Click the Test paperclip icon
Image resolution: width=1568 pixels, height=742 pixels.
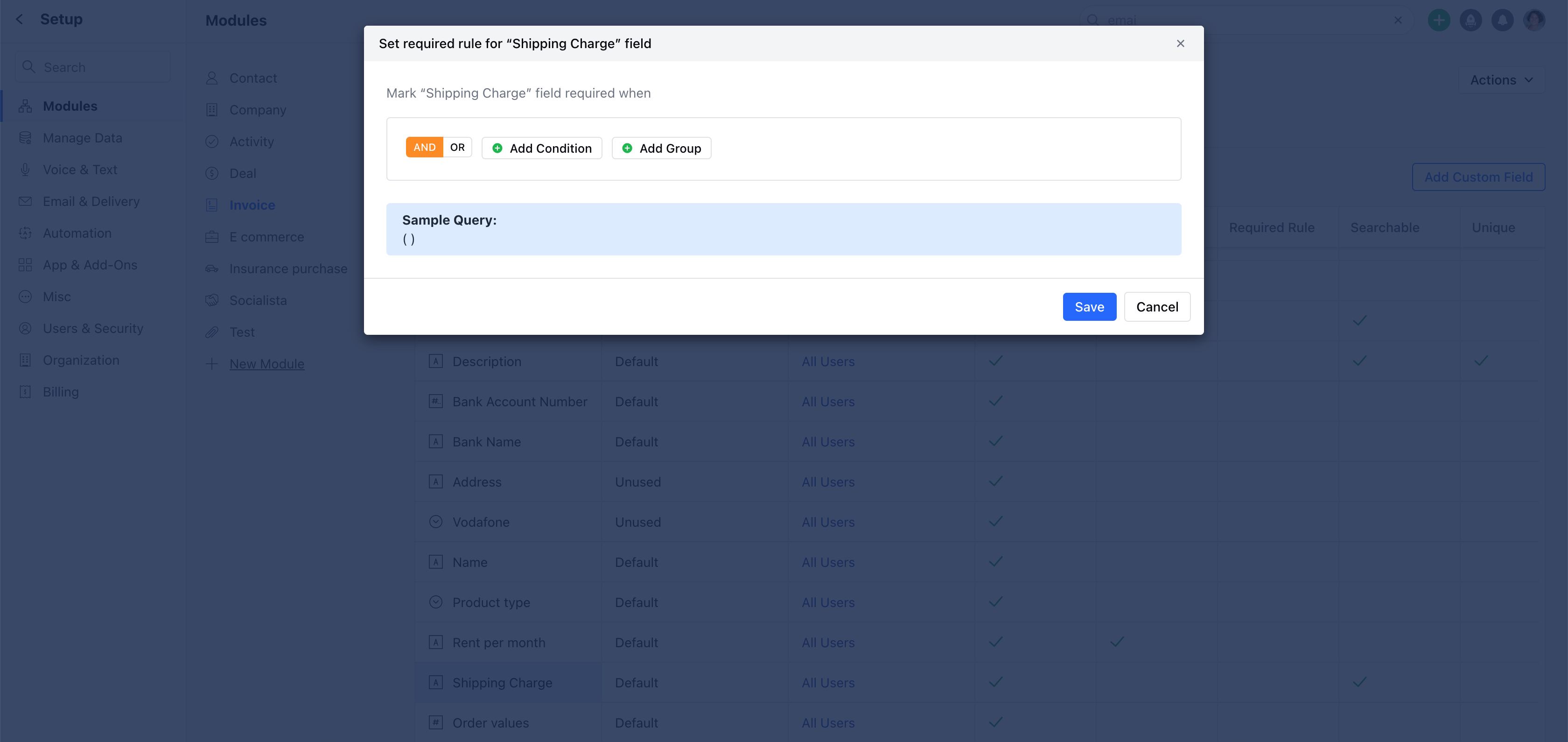211,332
